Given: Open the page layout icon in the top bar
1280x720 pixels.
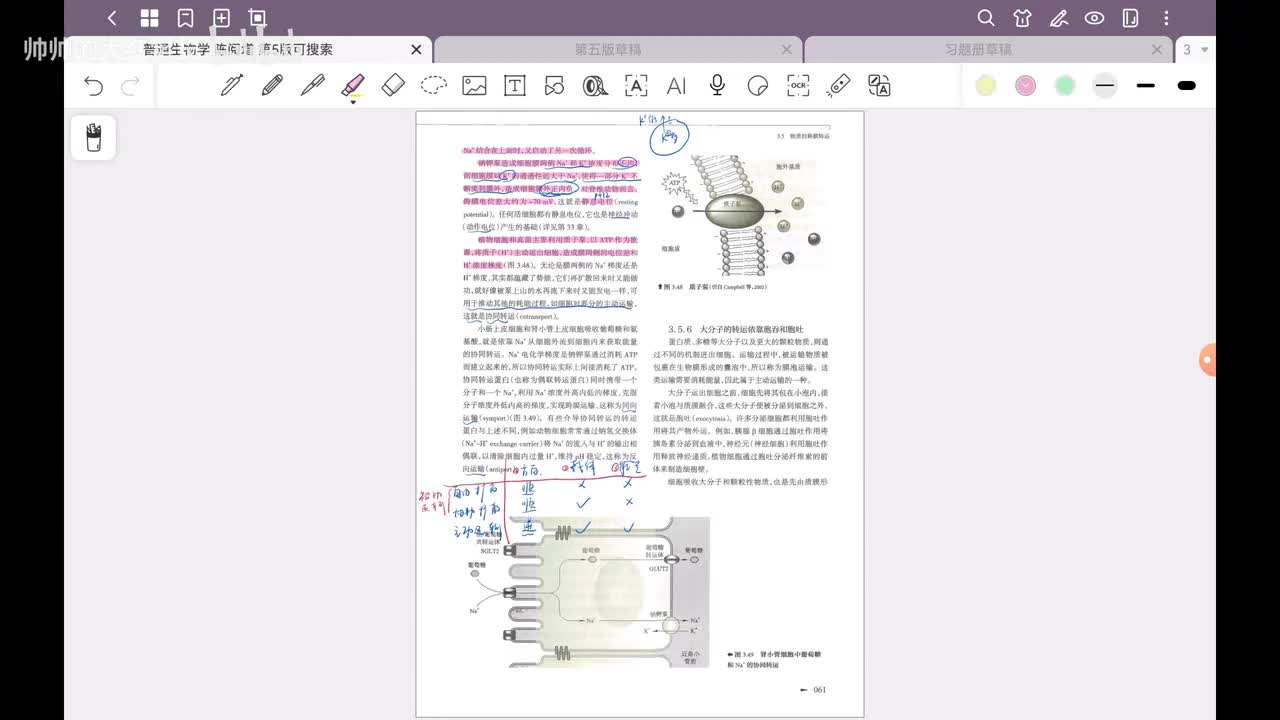Looking at the screenshot, I should [x=1130, y=18].
